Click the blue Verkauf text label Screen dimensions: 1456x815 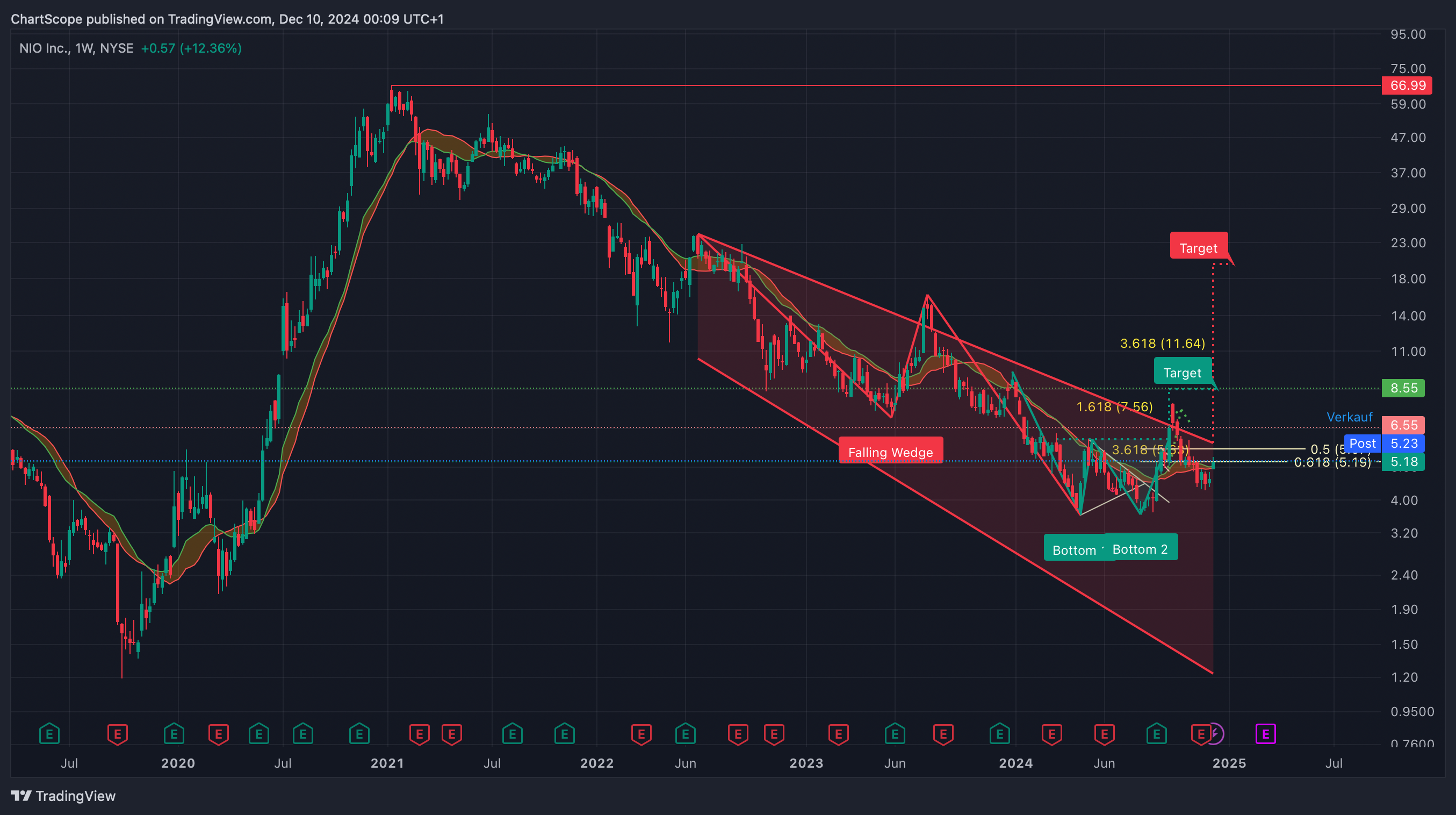point(1349,417)
